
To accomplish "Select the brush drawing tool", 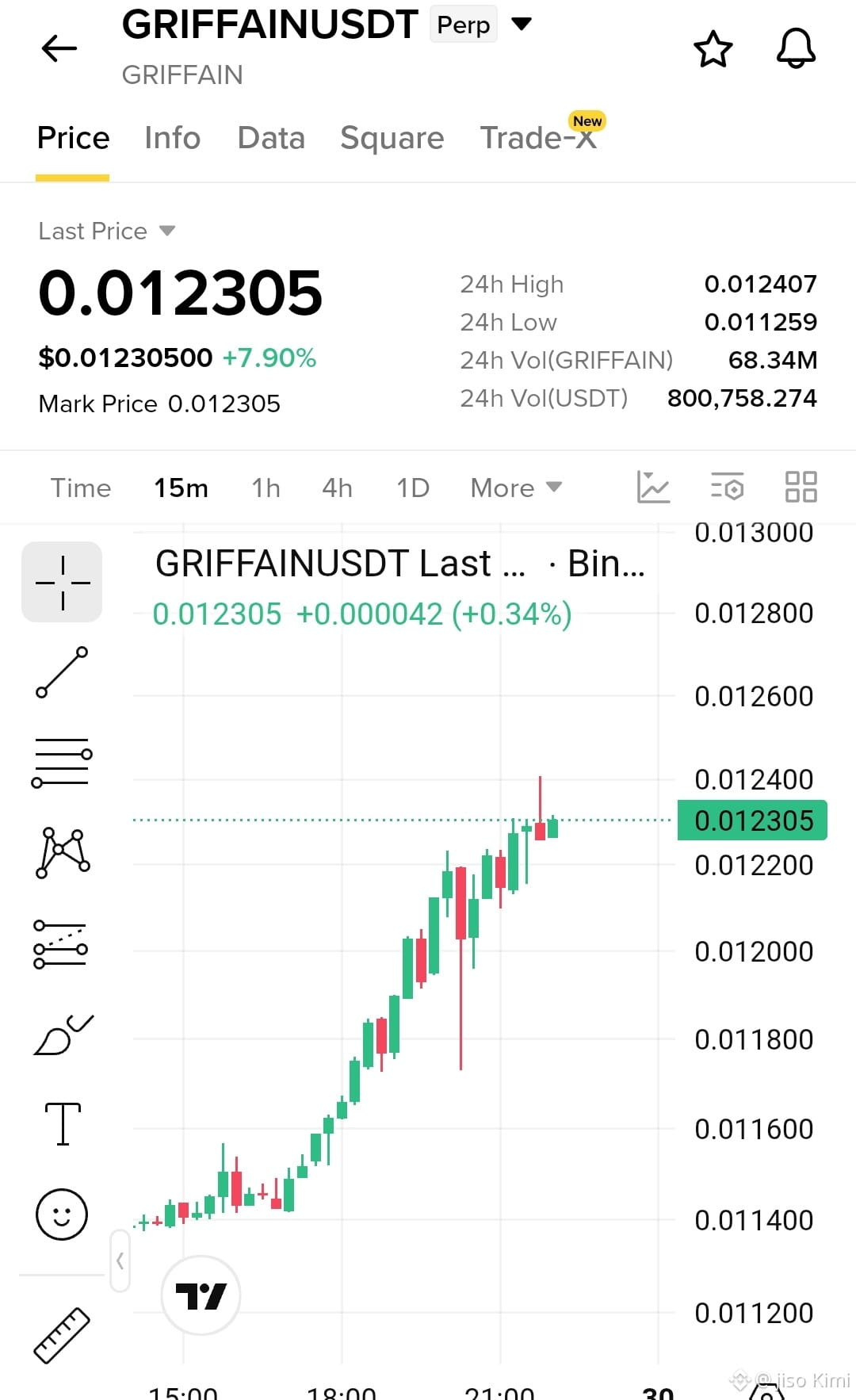I will point(63,1035).
